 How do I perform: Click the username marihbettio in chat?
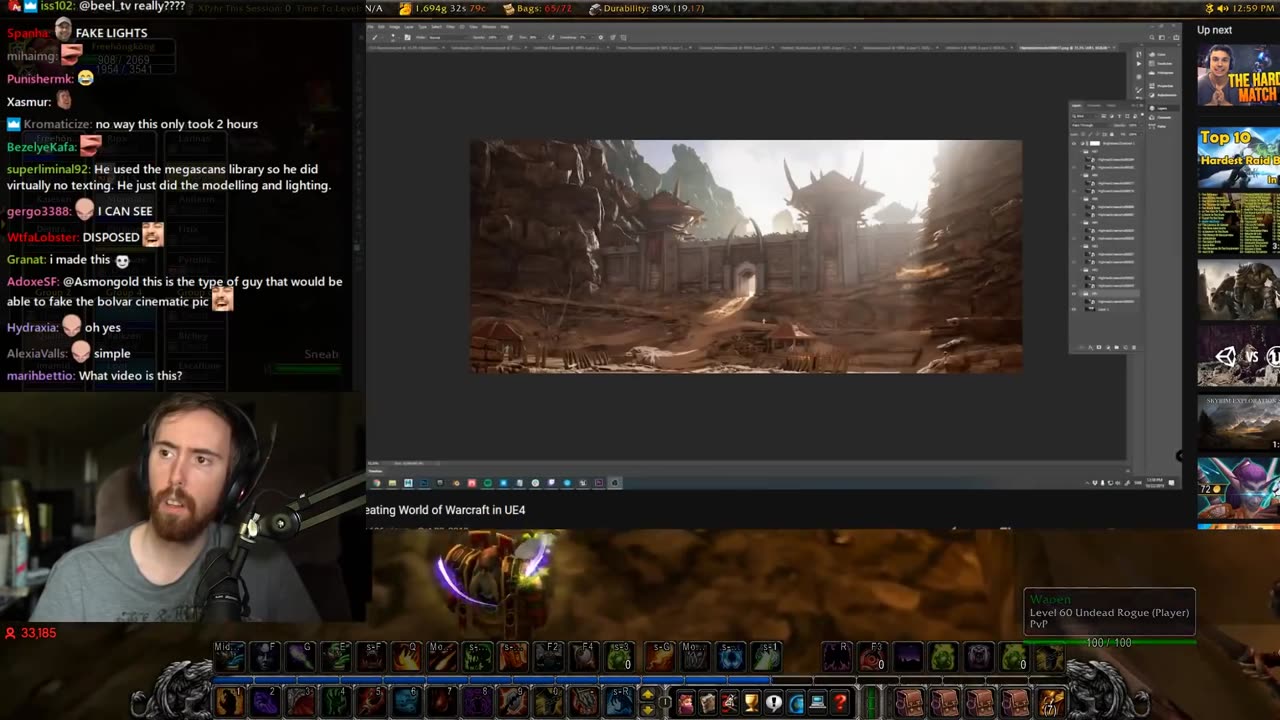[40, 376]
